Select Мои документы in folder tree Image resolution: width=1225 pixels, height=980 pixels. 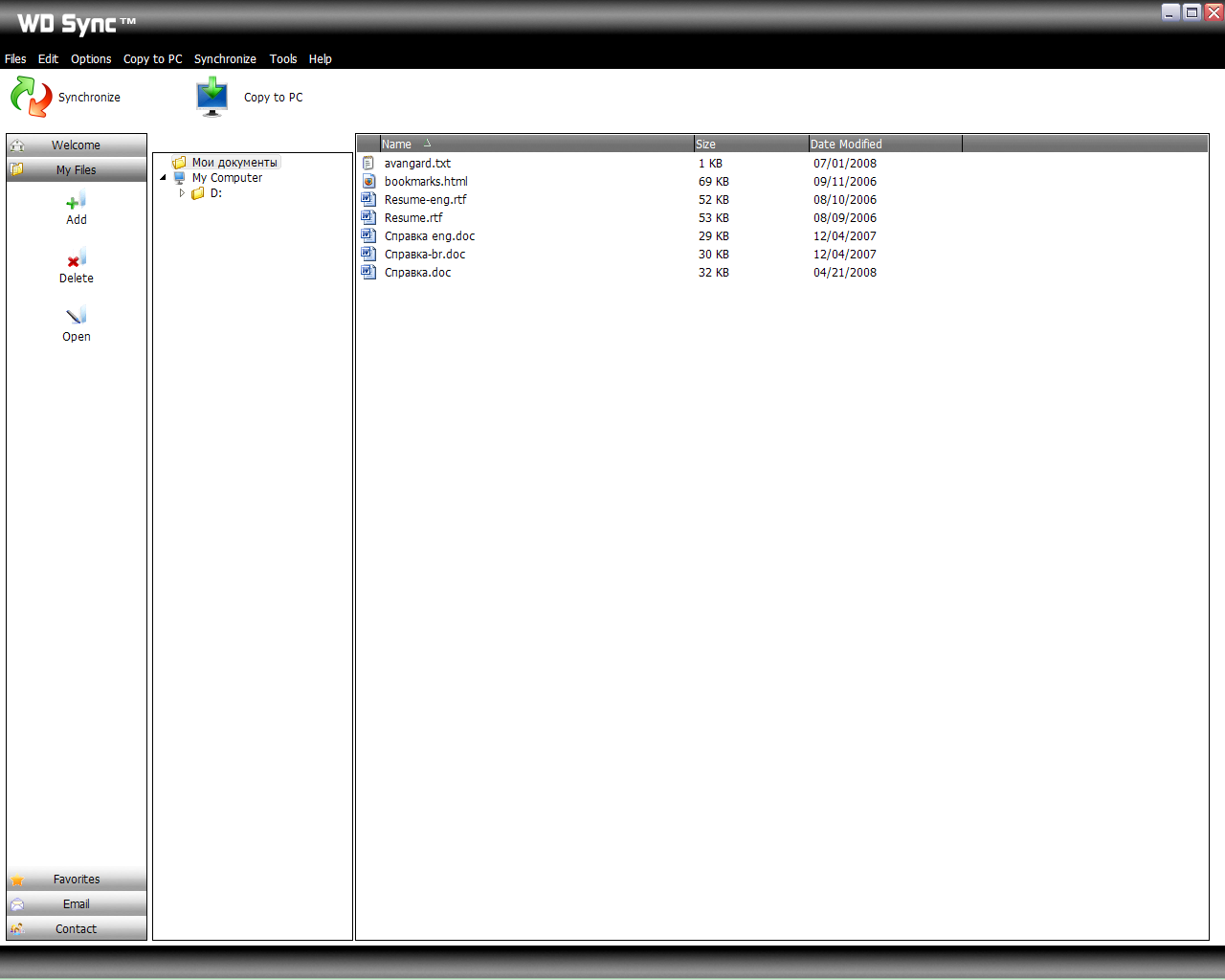point(234,163)
